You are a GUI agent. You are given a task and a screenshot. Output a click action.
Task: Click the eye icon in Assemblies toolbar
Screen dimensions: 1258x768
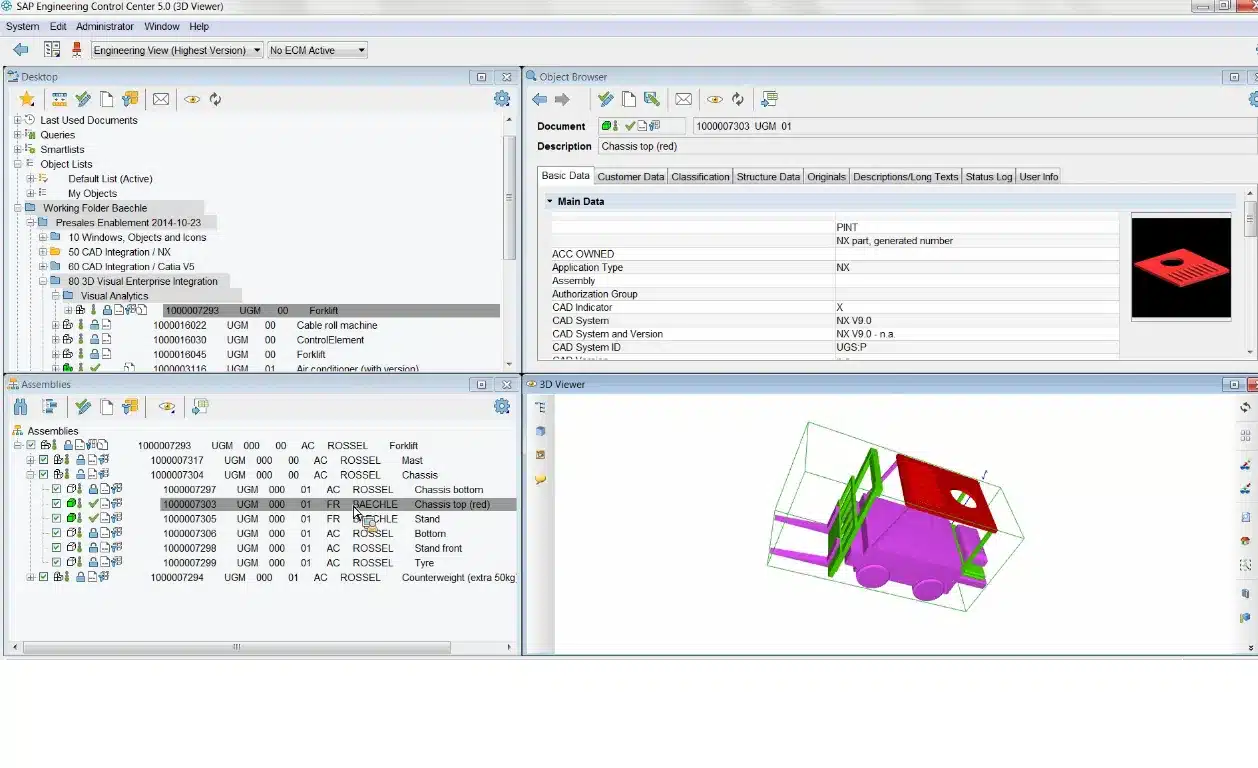167,407
